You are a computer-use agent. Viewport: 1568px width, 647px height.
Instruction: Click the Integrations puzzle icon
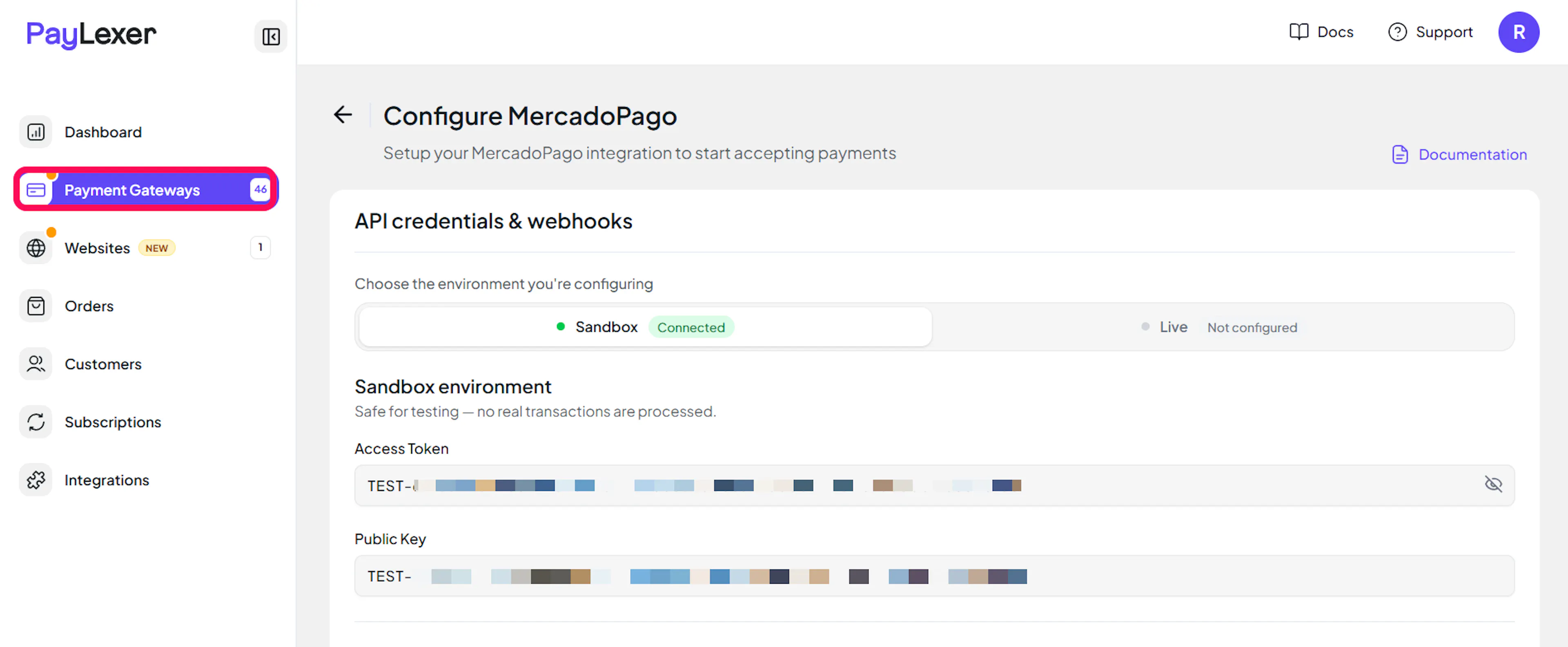pos(36,480)
